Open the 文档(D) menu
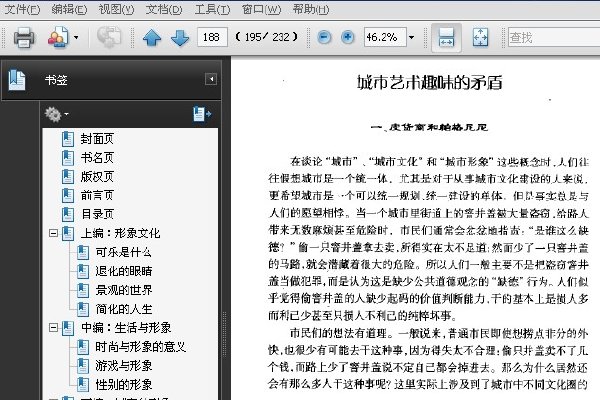The image size is (600, 400). click(164, 9)
